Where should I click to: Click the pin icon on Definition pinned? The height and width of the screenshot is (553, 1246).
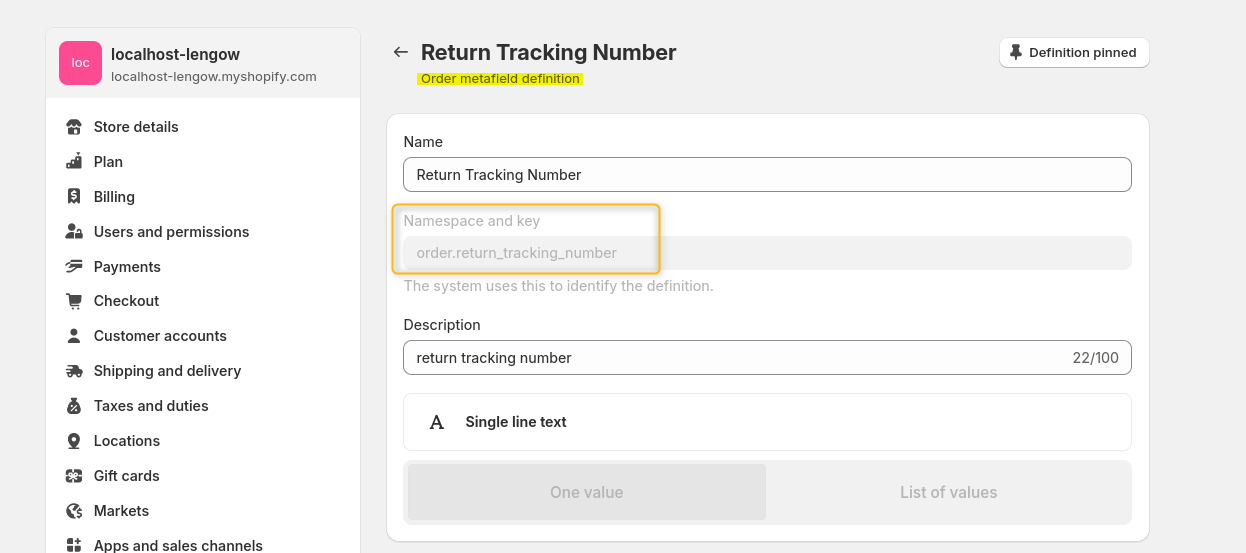(x=1016, y=52)
